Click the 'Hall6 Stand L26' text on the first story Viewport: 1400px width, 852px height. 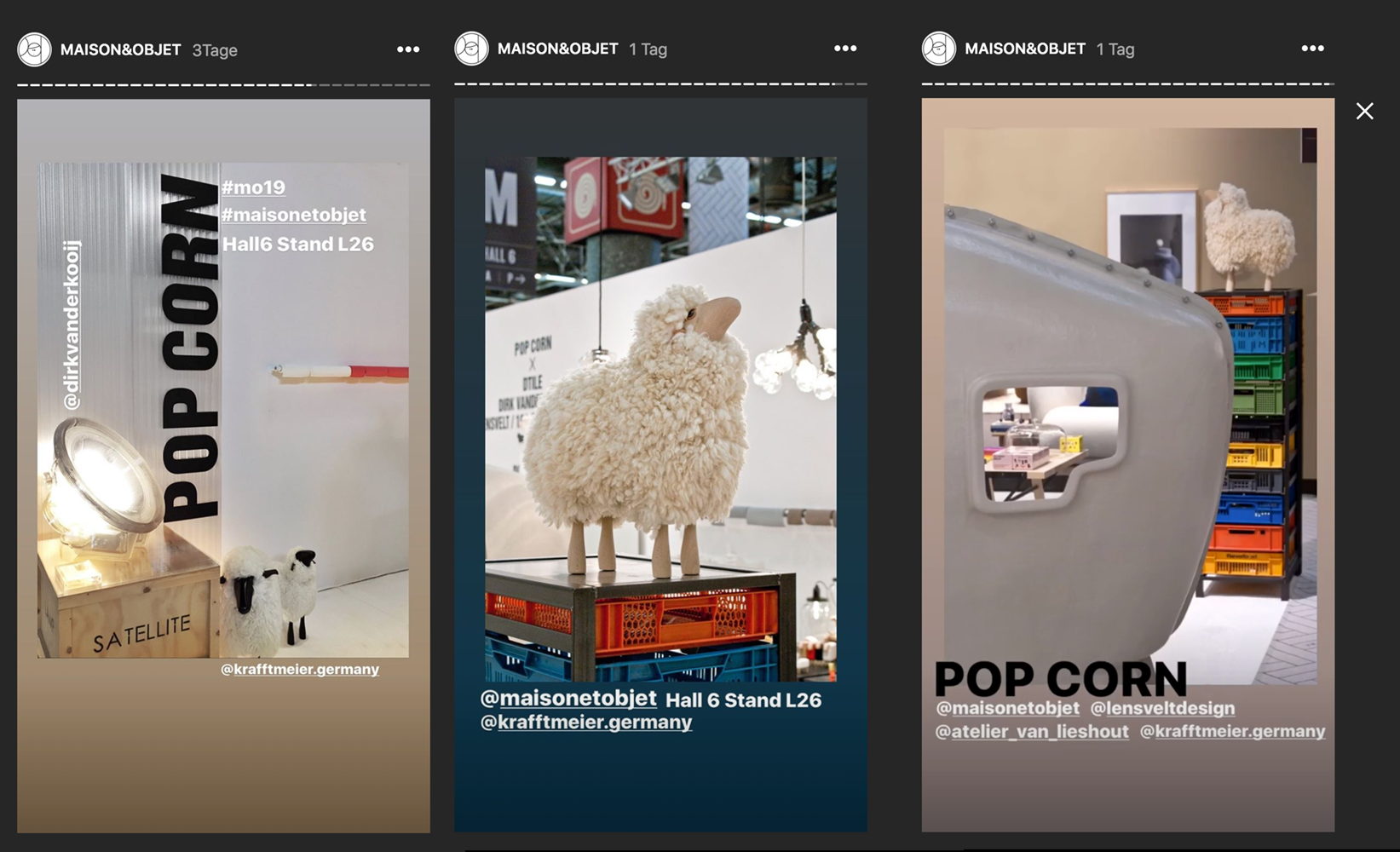298,245
